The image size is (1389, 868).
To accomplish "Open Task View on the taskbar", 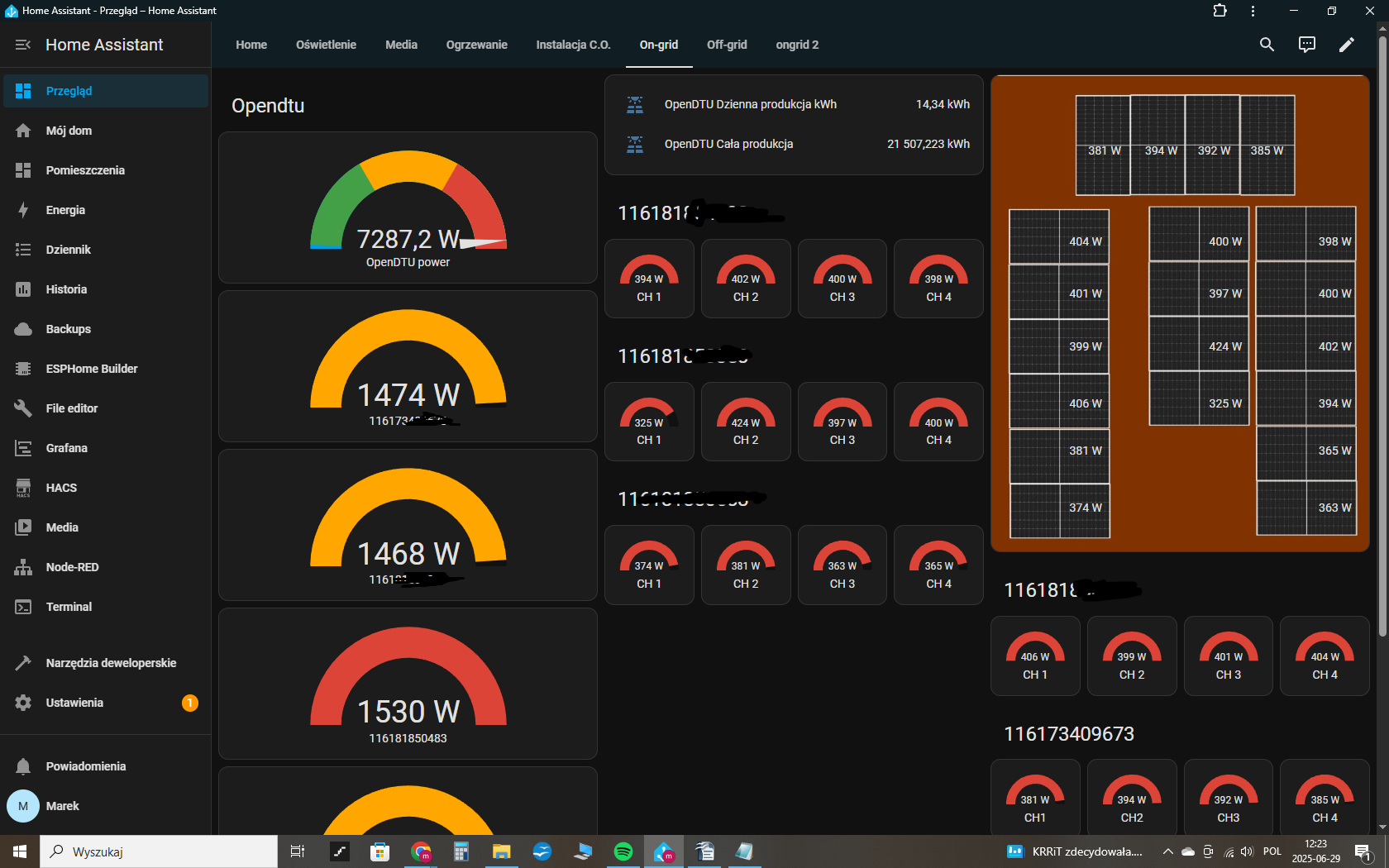I will tap(298, 851).
